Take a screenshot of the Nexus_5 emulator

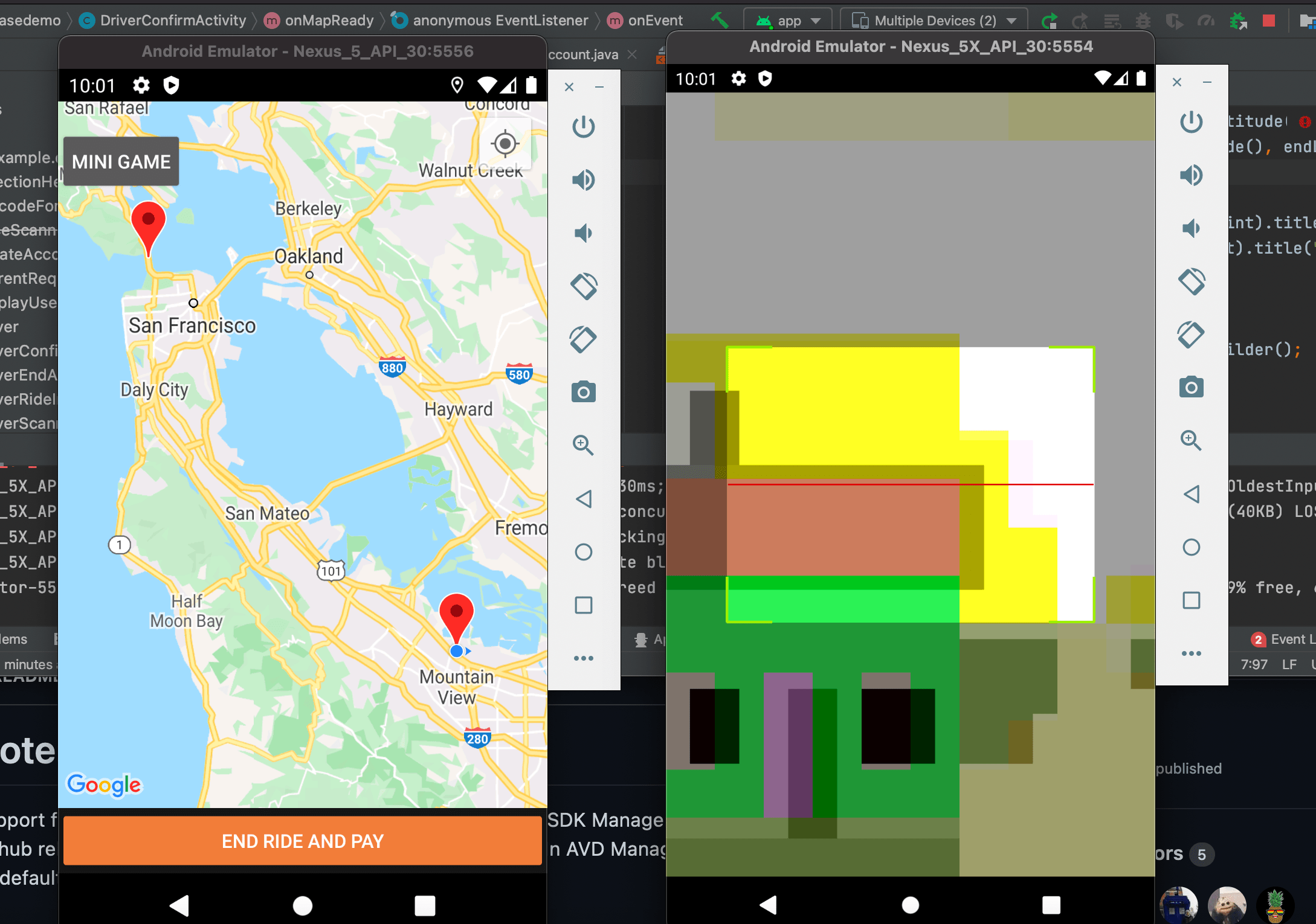point(584,392)
